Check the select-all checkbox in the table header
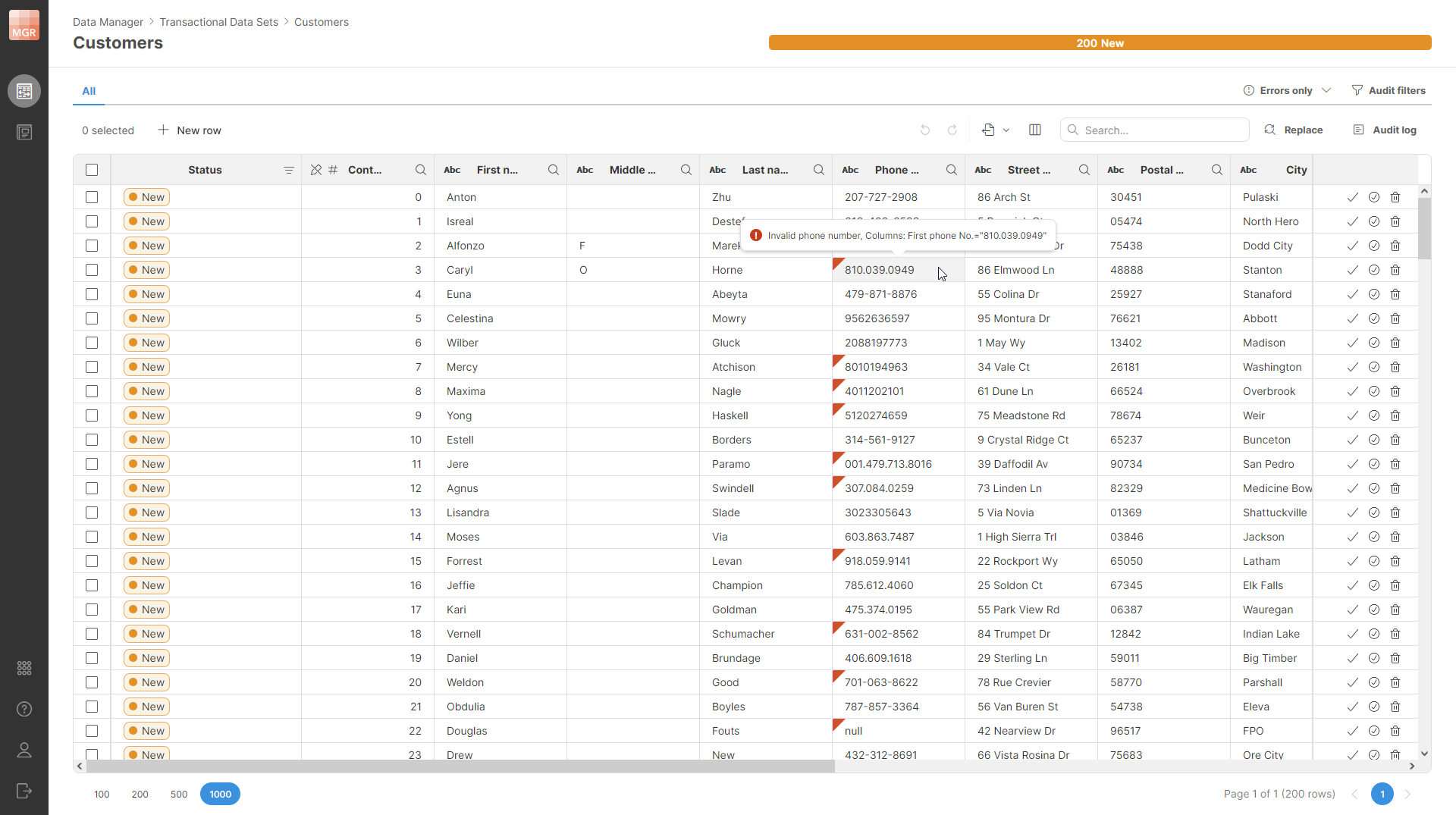1456x815 pixels. pyautogui.click(x=92, y=170)
